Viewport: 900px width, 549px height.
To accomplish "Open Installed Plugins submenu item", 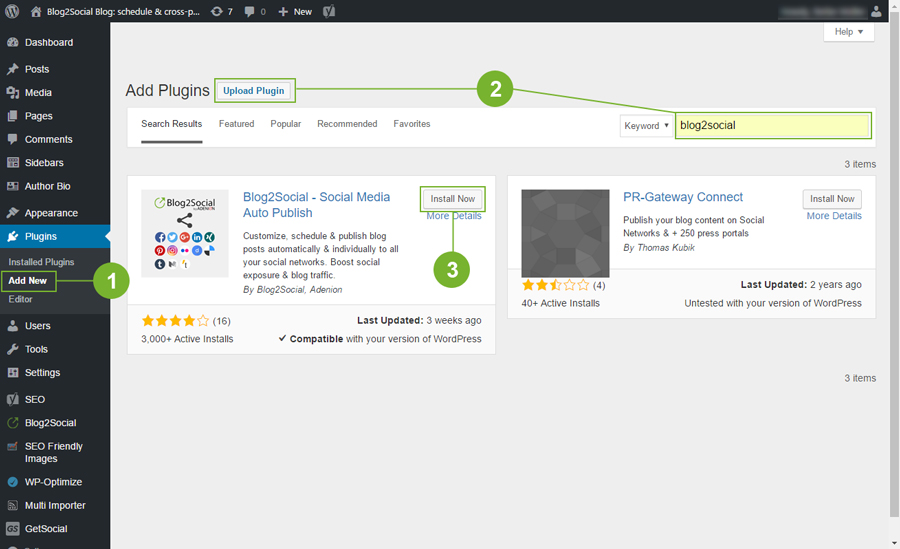I will (41, 262).
